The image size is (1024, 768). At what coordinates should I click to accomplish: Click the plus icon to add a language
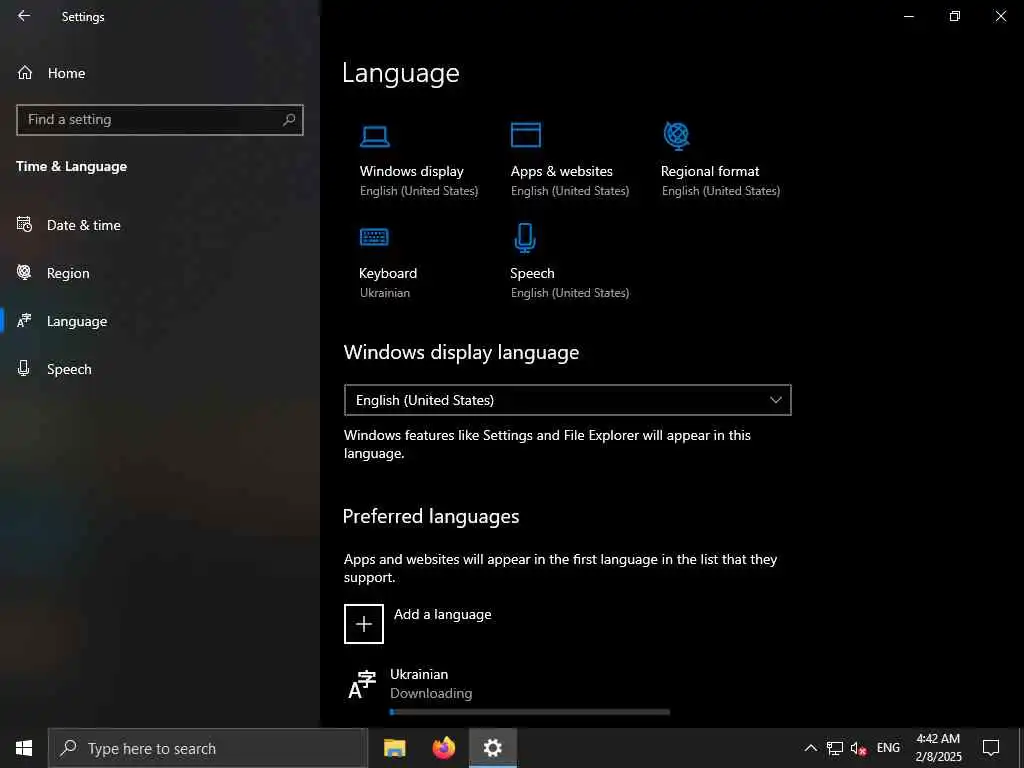click(364, 624)
